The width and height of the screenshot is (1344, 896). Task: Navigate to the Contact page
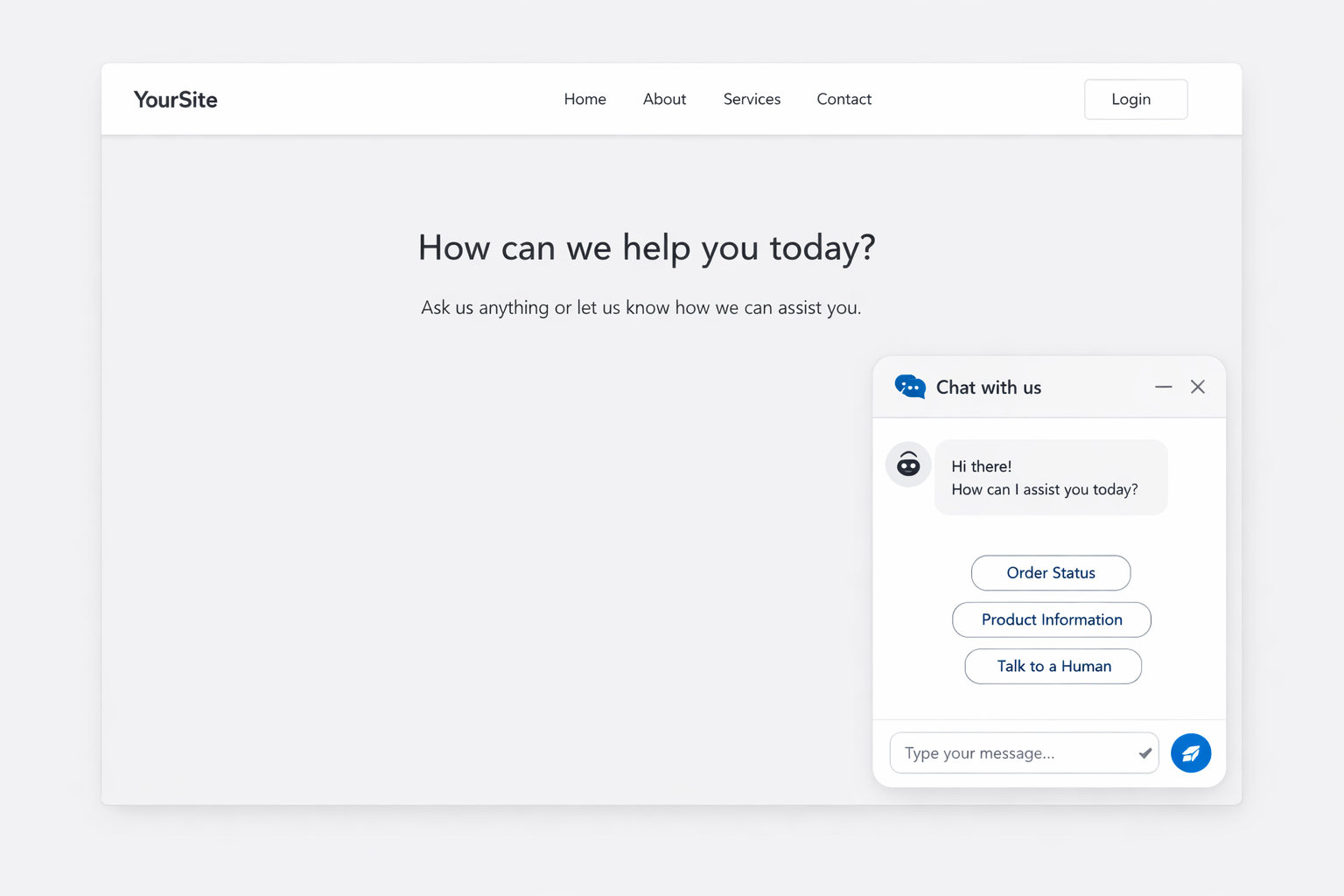coord(843,100)
